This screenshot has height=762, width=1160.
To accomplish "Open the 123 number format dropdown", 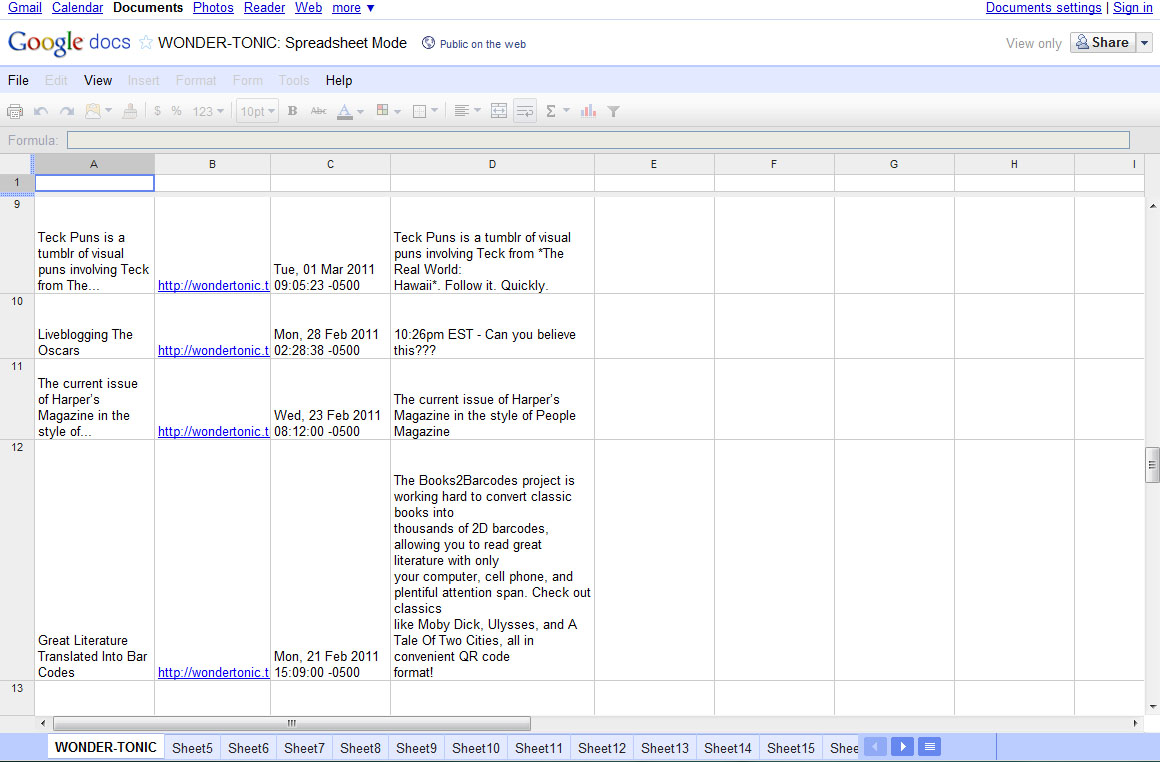I will click(x=208, y=111).
